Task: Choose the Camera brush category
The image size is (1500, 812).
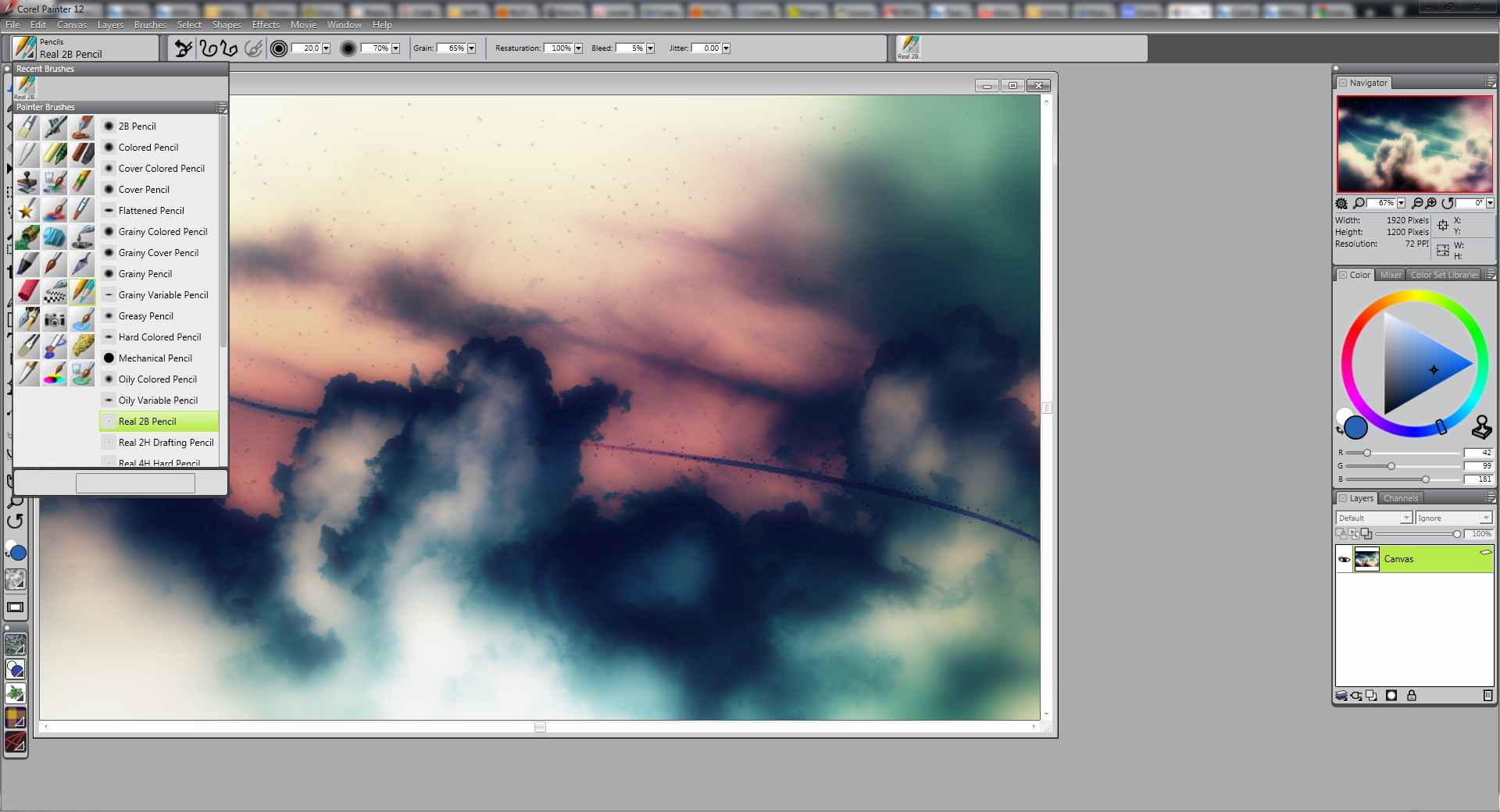Action: [55, 319]
